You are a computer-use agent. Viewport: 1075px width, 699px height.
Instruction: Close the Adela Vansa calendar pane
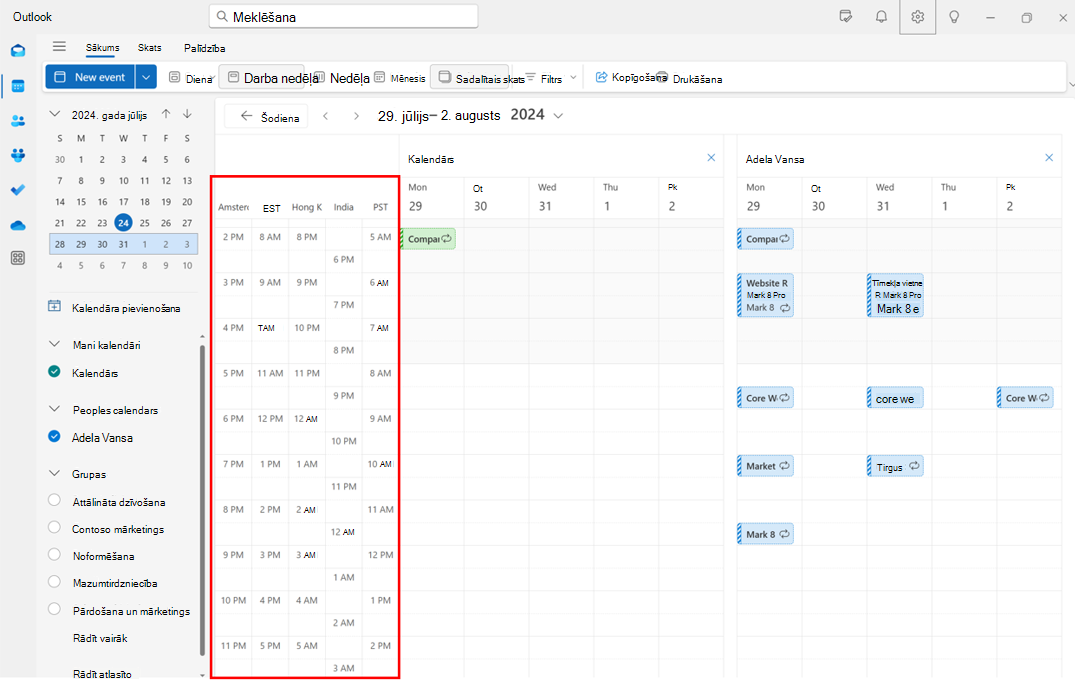1049,158
